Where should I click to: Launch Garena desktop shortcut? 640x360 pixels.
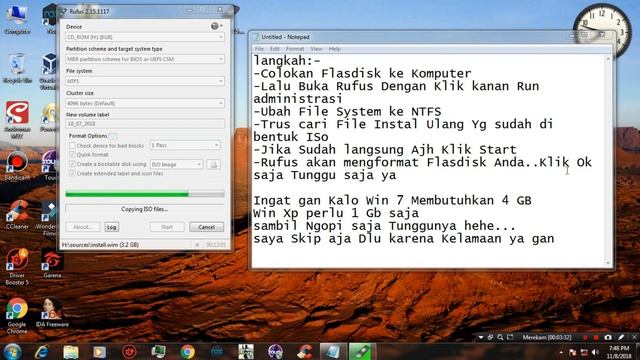pyautogui.click(x=52, y=264)
